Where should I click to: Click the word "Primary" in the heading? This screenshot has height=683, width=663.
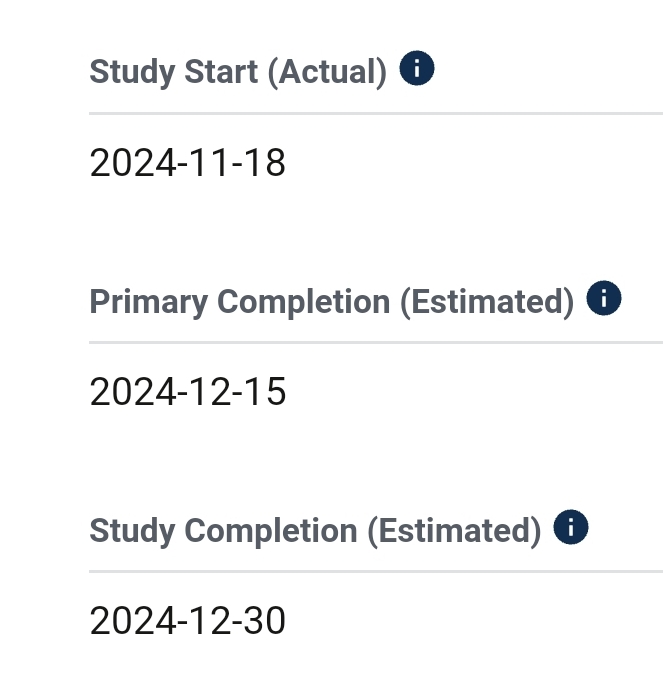[x=149, y=302]
